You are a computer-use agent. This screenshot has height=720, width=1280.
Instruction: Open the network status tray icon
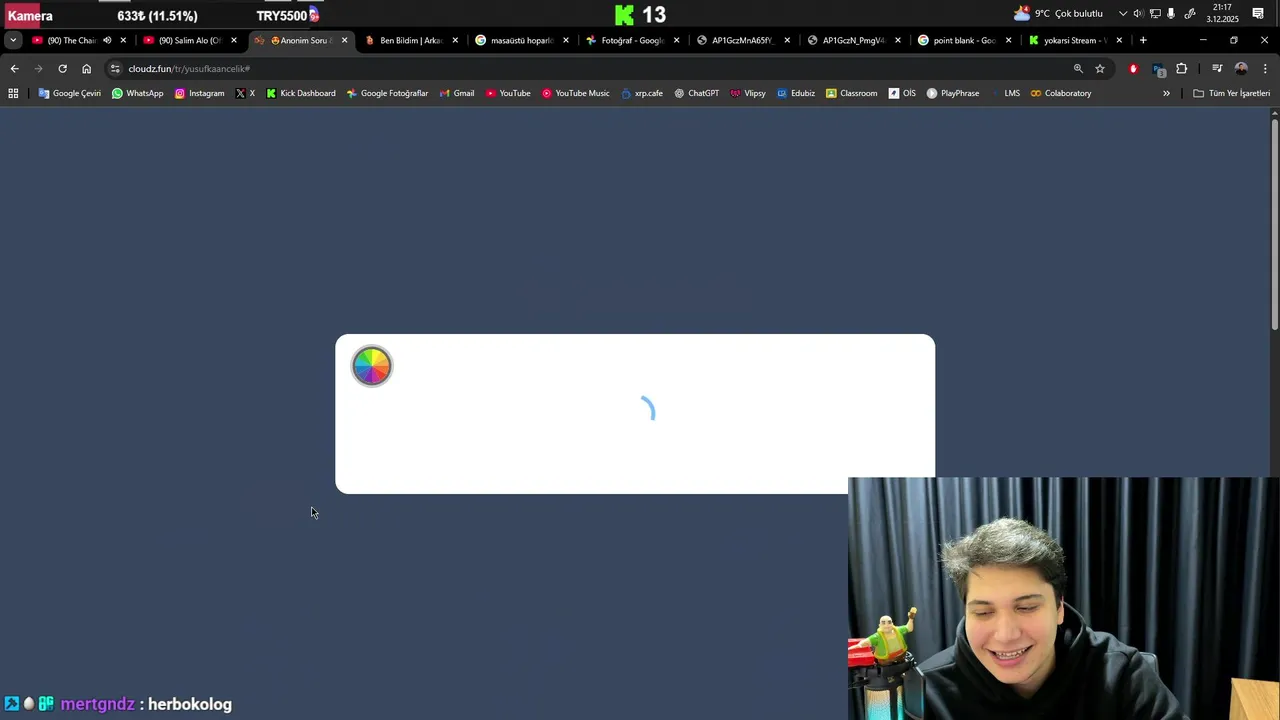[x=1155, y=13]
